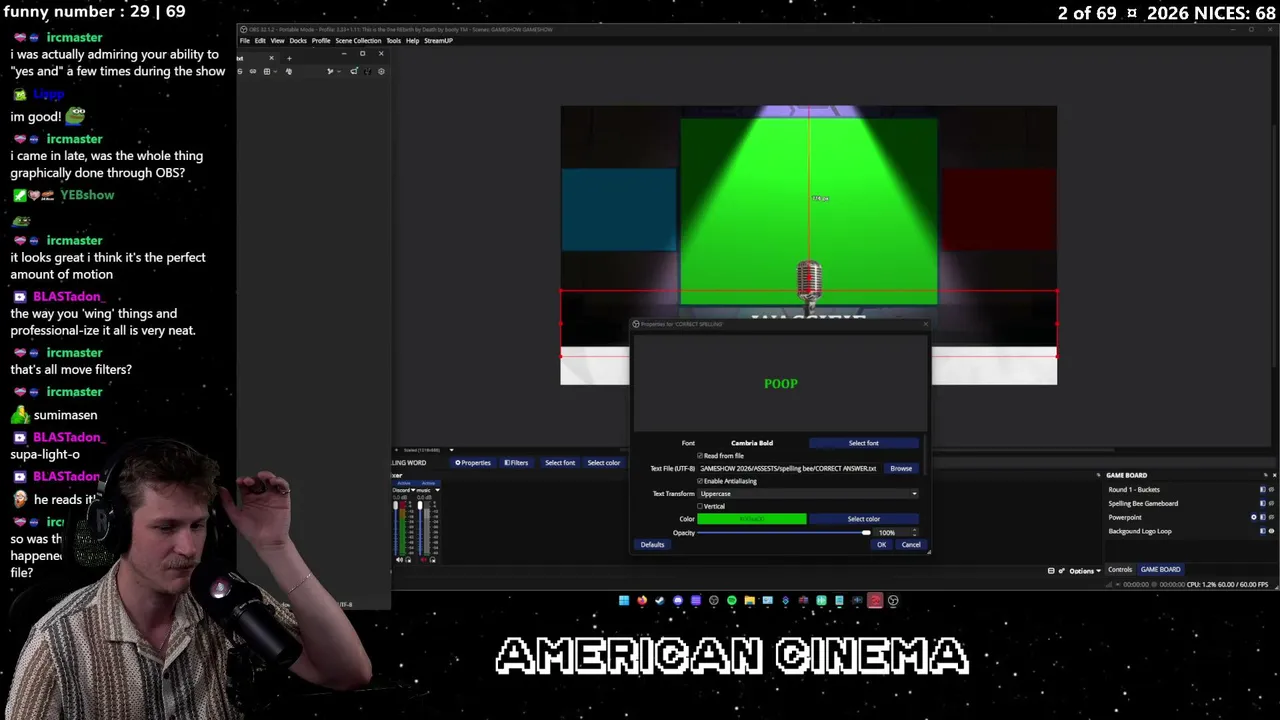Open the Discord mixer channel dropdown
Image resolution: width=1280 pixels, height=720 pixels.
tap(413, 490)
